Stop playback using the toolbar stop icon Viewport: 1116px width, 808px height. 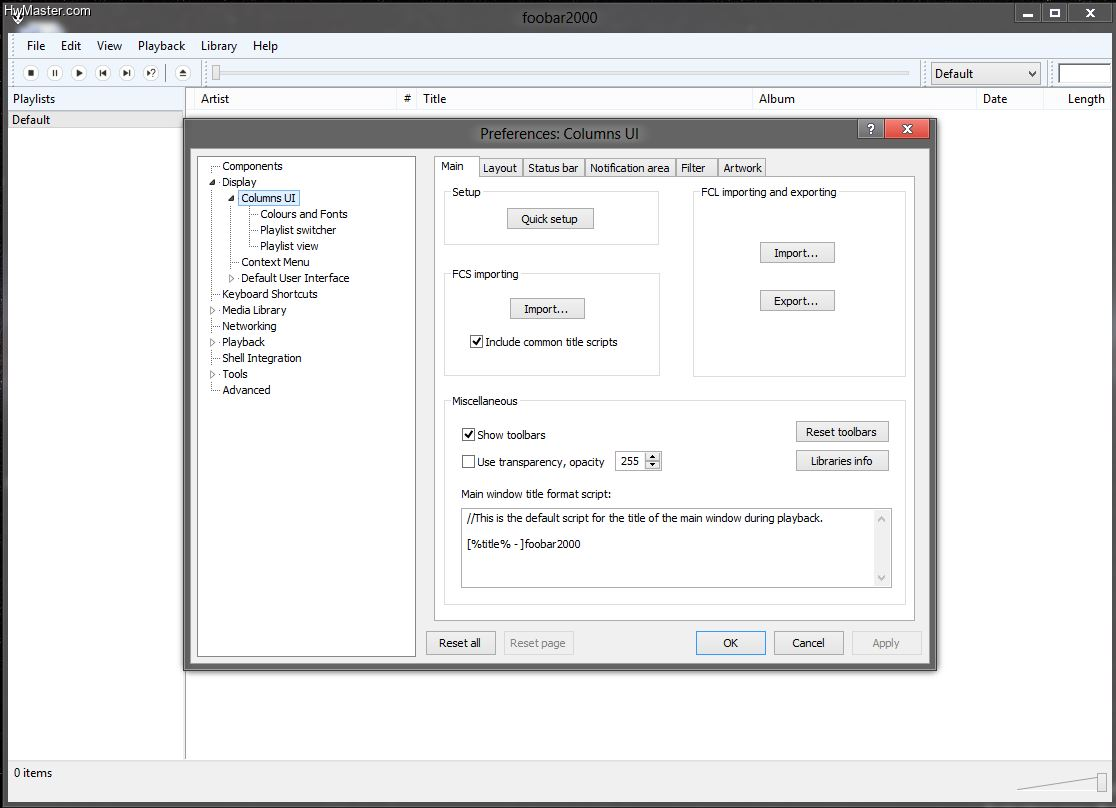(x=31, y=73)
